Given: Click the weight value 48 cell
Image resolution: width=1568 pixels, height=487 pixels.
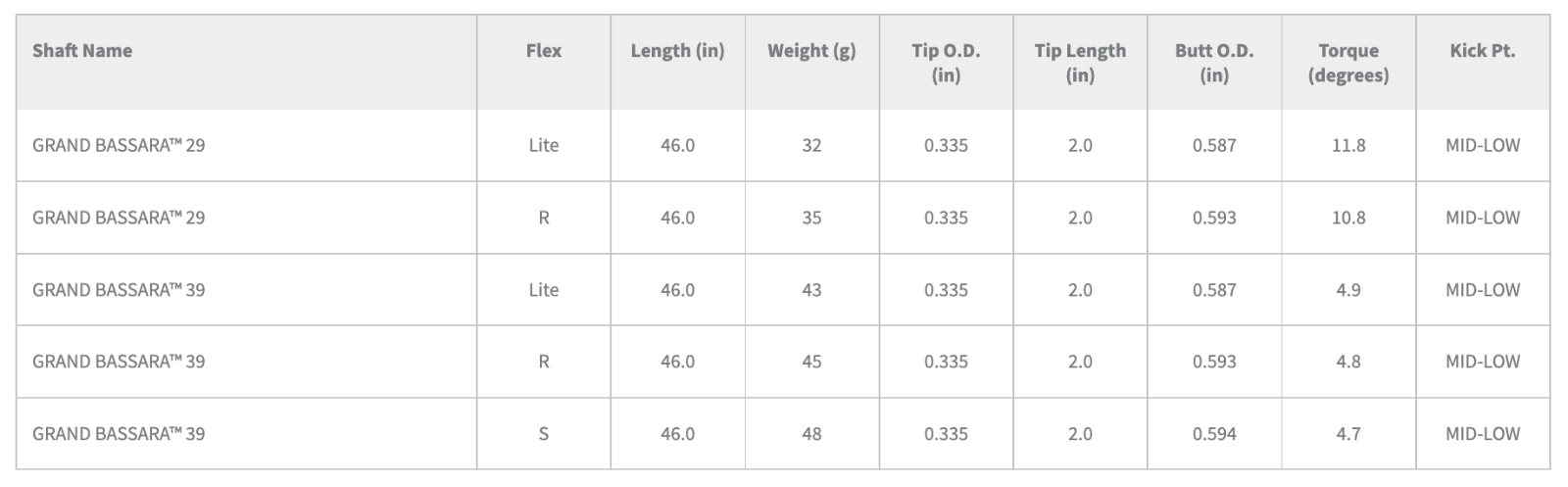Looking at the screenshot, I should tap(811, 433).
